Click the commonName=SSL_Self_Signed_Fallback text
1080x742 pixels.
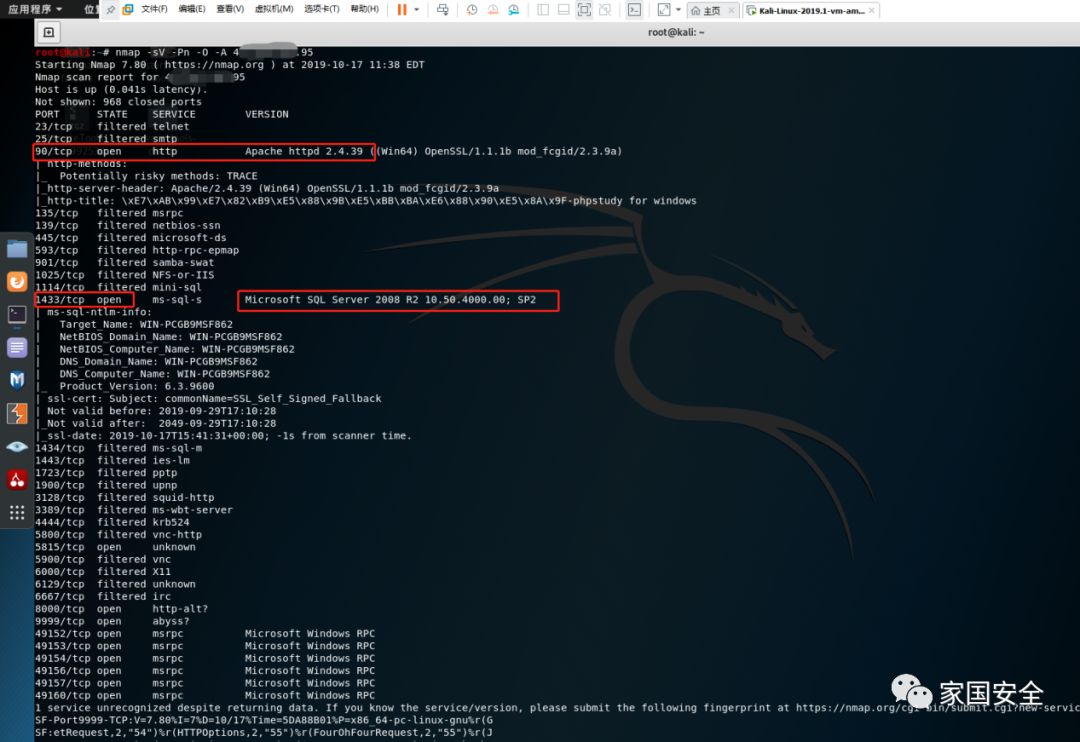[x=273, y=399]
